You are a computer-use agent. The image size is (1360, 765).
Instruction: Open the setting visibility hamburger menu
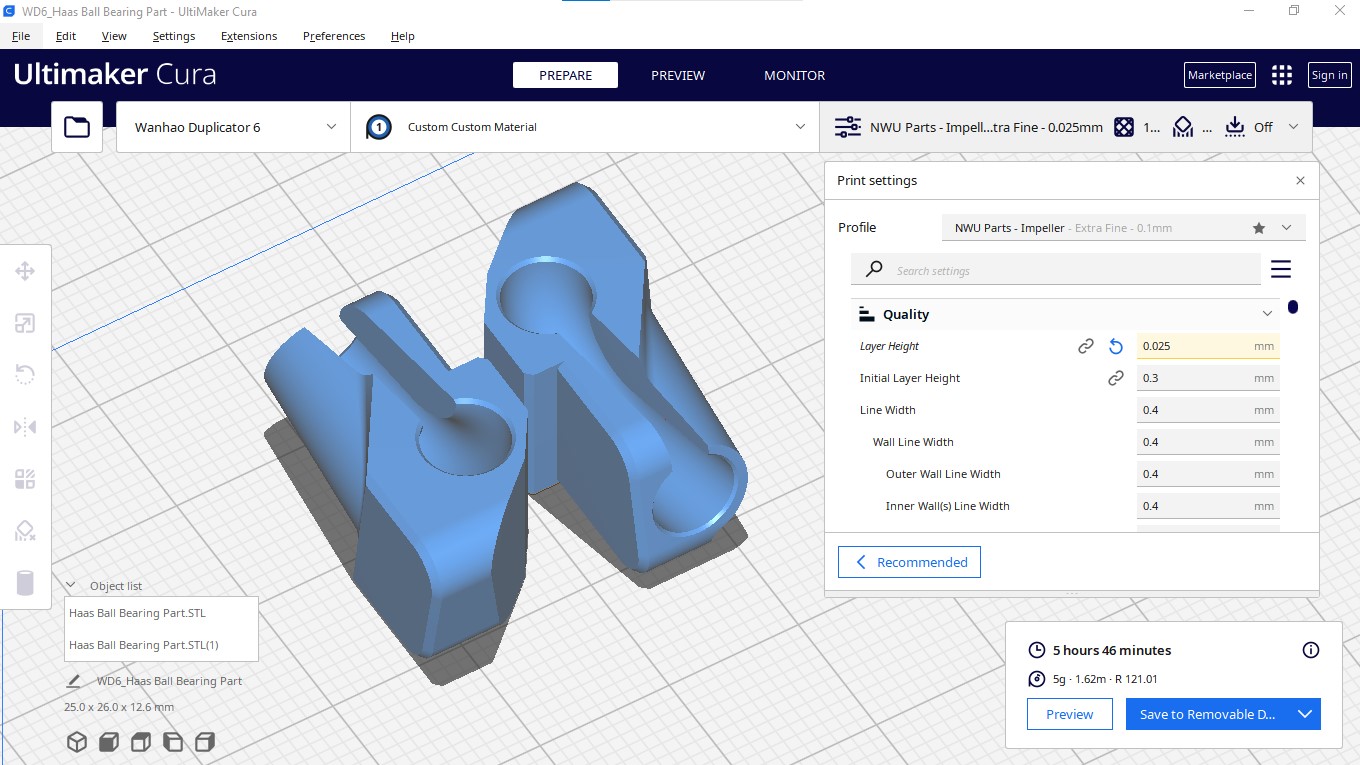[x=1281, y=269]
